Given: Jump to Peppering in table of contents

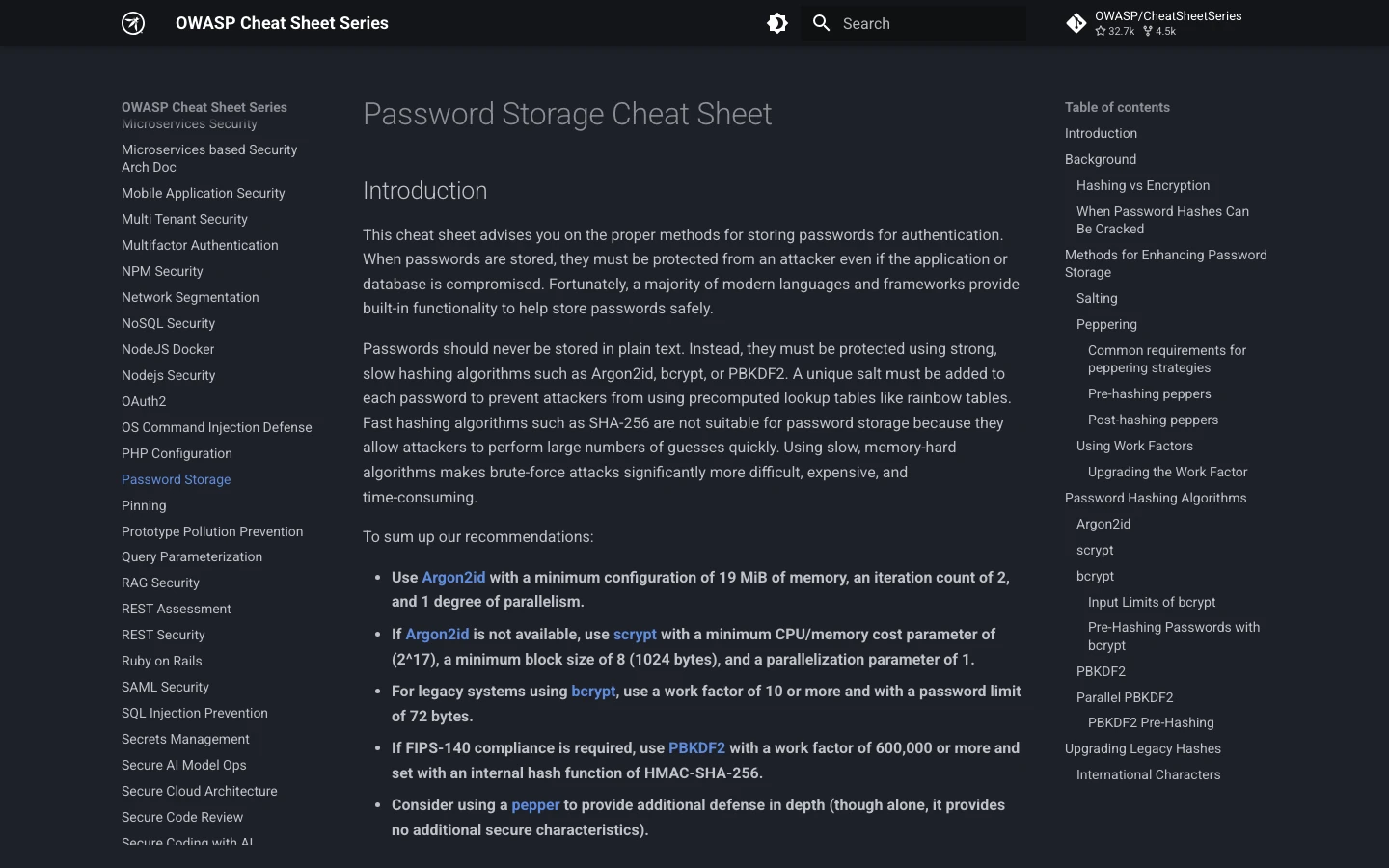Looking at the screenshot, I should tap(1106, 324).
